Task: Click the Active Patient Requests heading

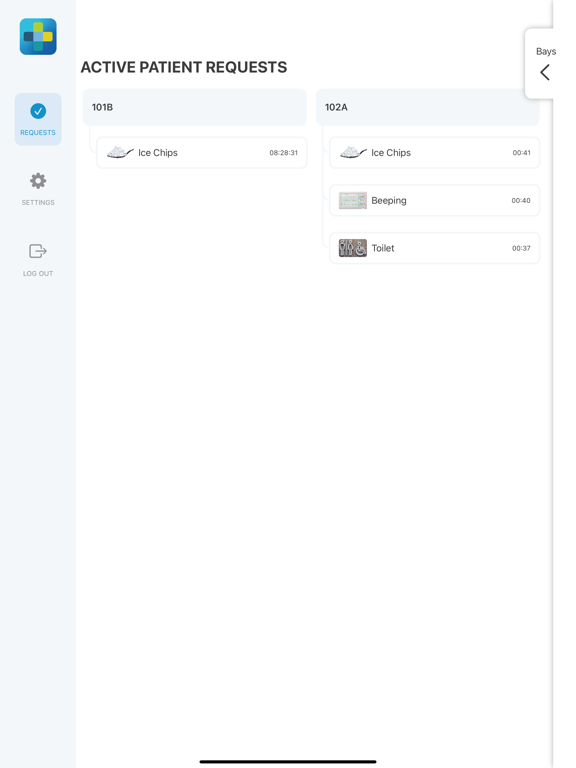Action: pos(184,68)
